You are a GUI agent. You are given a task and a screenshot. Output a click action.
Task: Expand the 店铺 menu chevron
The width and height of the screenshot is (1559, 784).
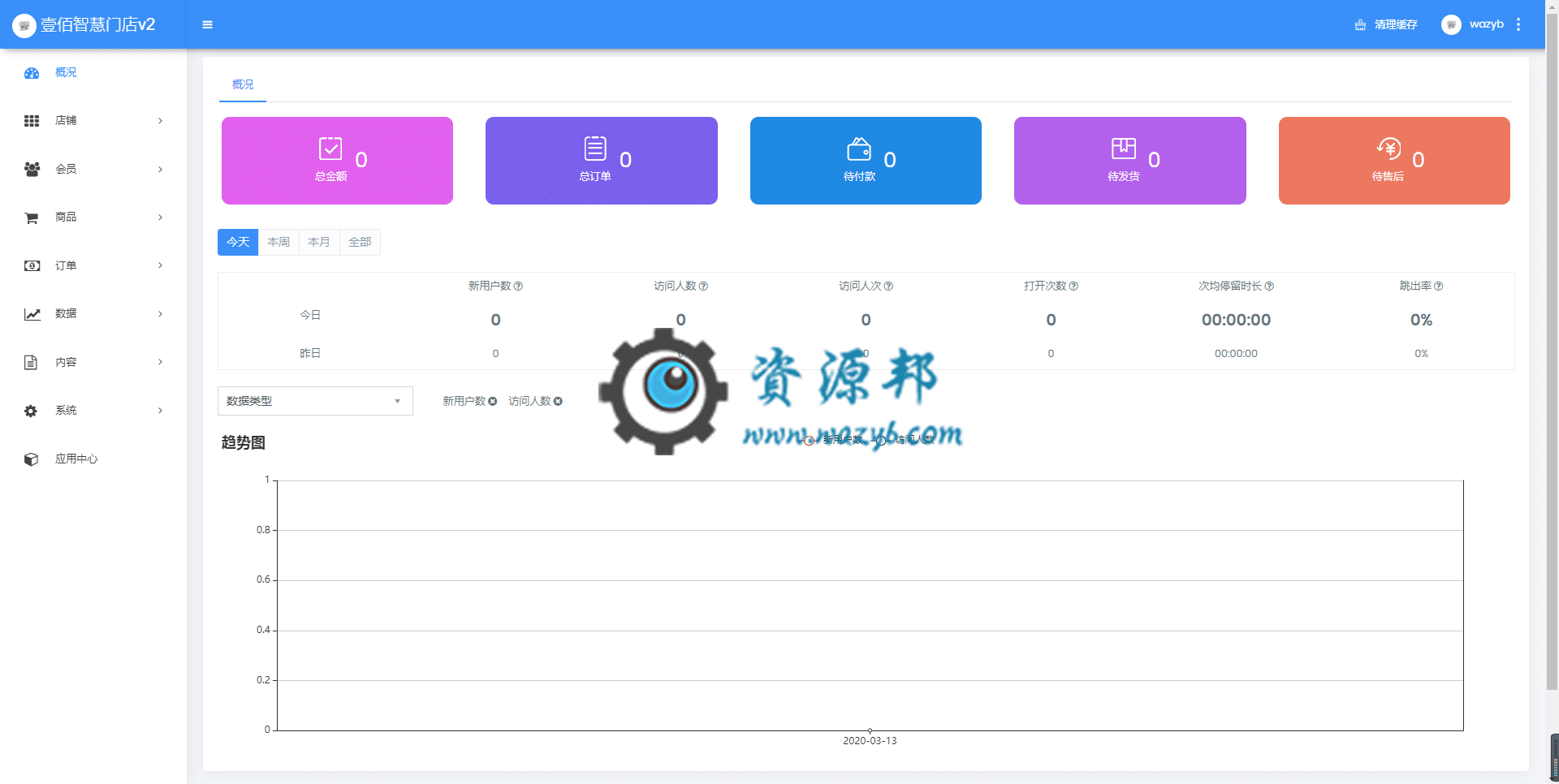click(160, 121)
